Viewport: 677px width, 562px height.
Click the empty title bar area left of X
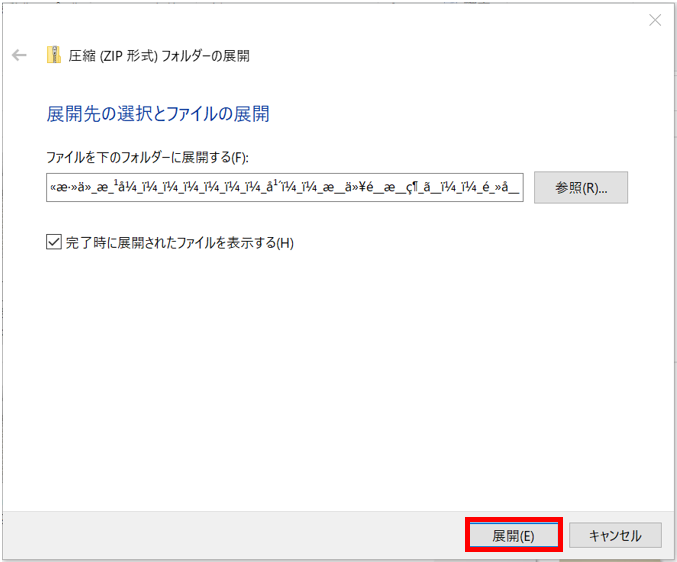pos(400,20)
